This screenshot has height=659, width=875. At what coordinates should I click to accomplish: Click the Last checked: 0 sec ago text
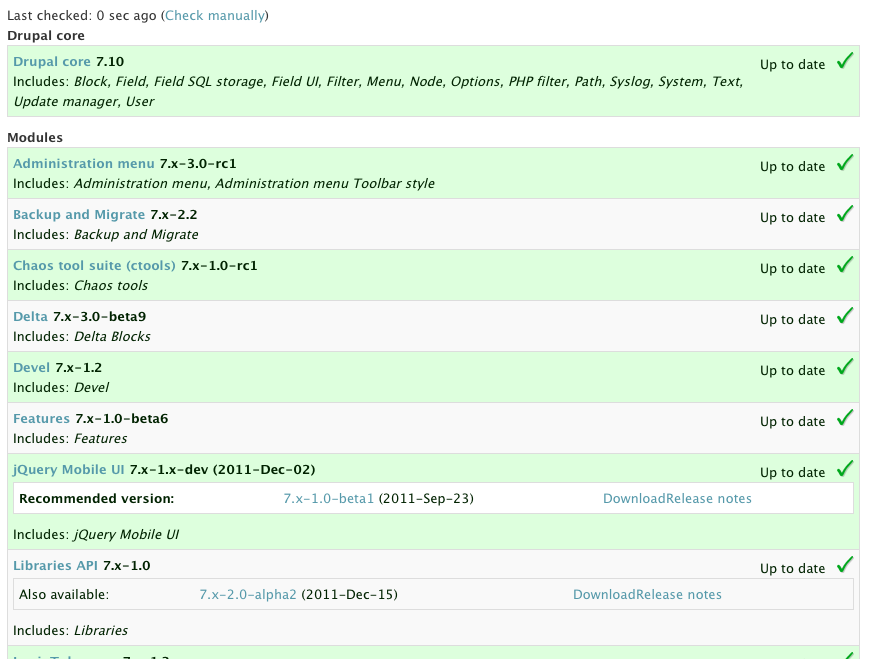coord(82,16)
